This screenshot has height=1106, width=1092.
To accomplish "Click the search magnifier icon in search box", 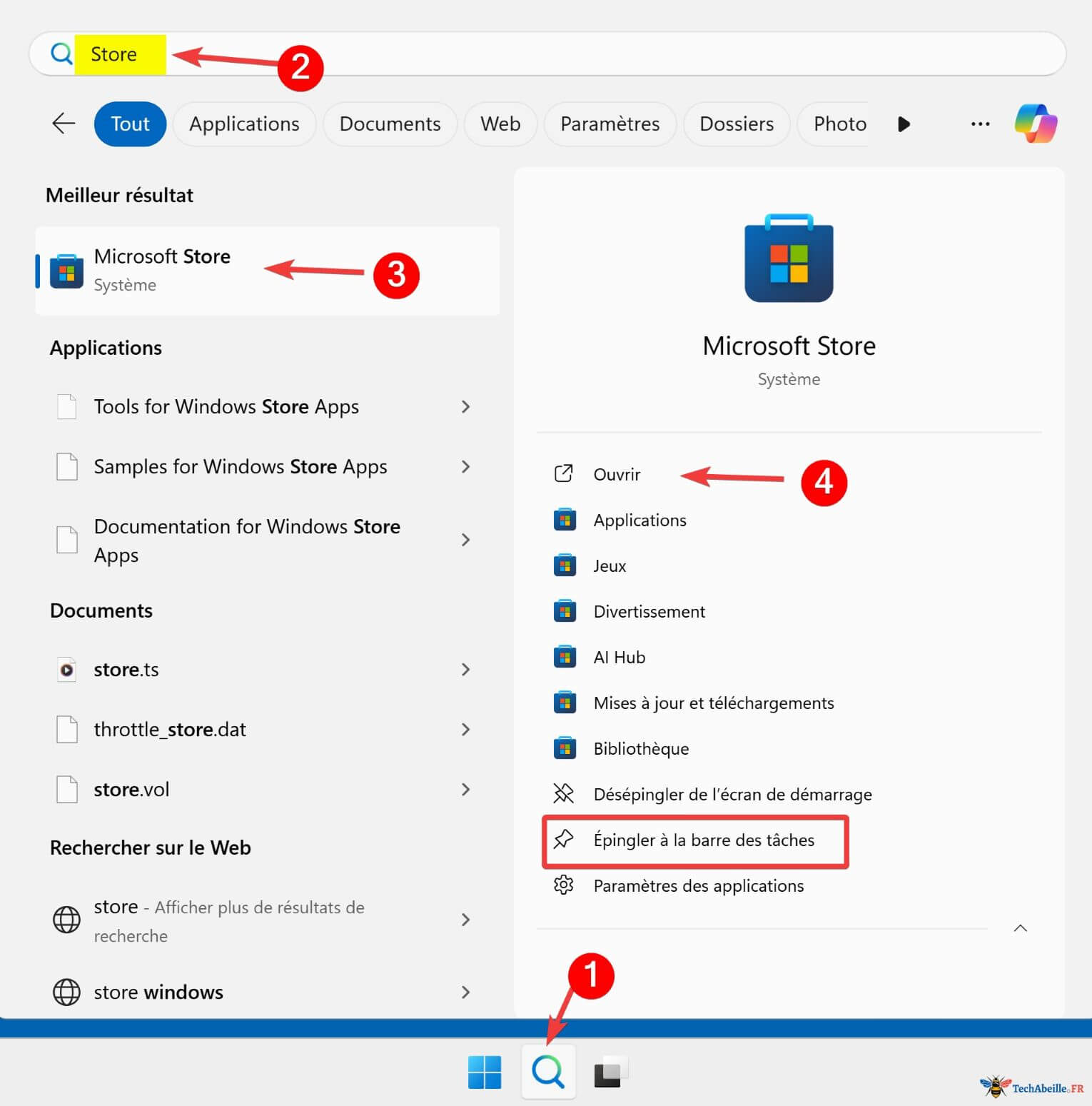I will click(x=62, y=54).
